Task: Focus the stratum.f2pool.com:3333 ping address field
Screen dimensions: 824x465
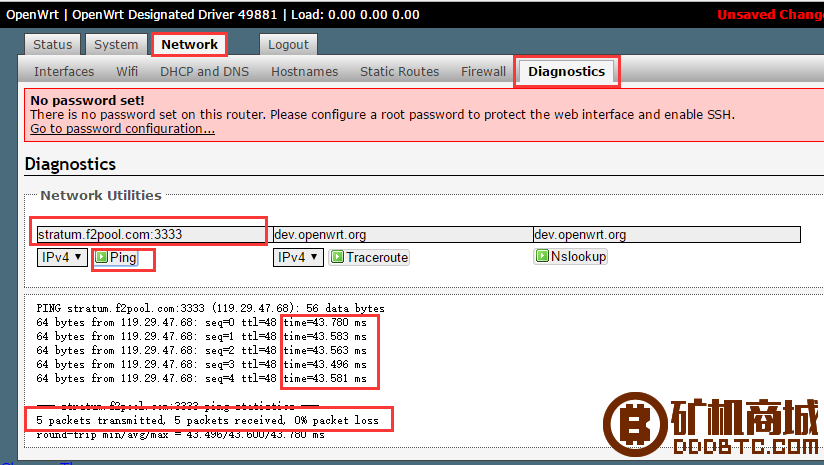Action: point(154,234)
